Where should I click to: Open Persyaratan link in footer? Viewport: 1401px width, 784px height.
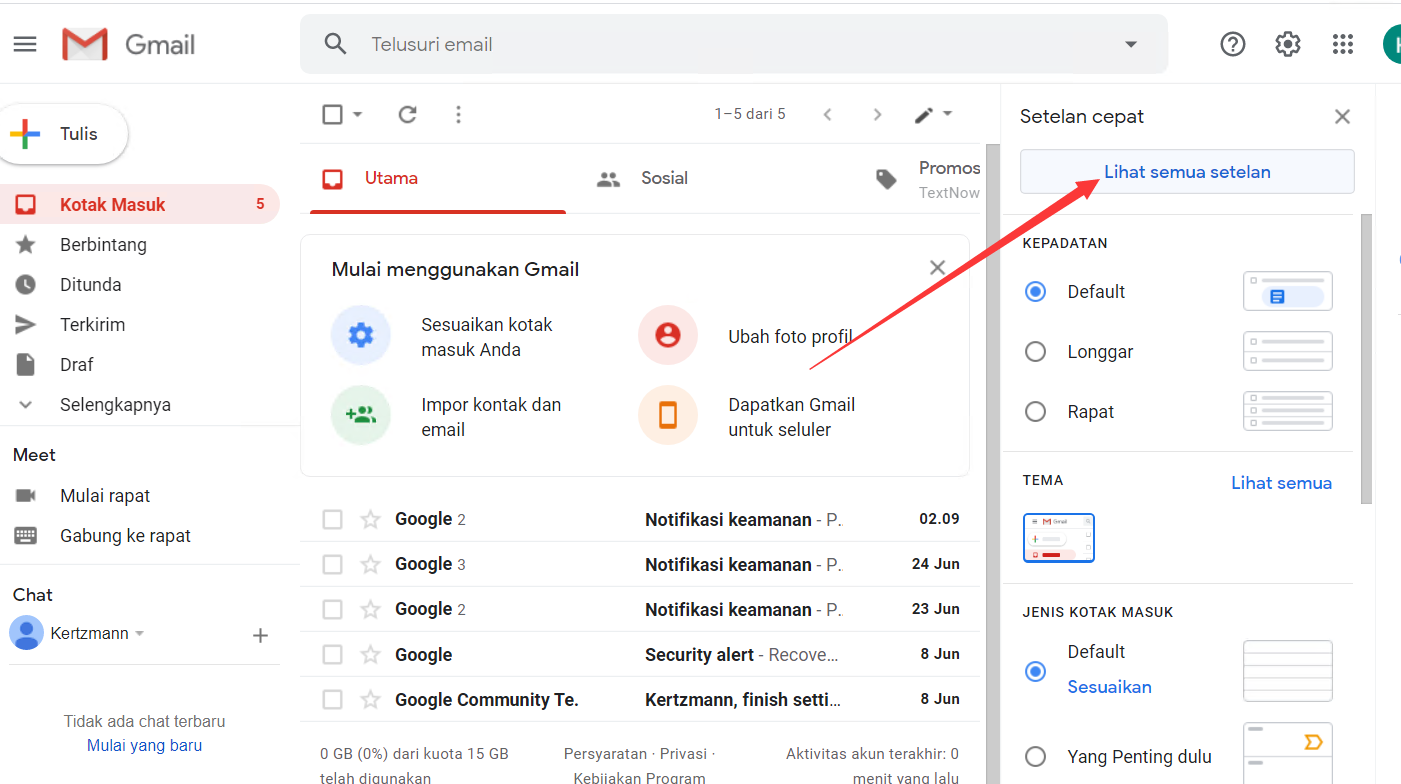(605, 753)
